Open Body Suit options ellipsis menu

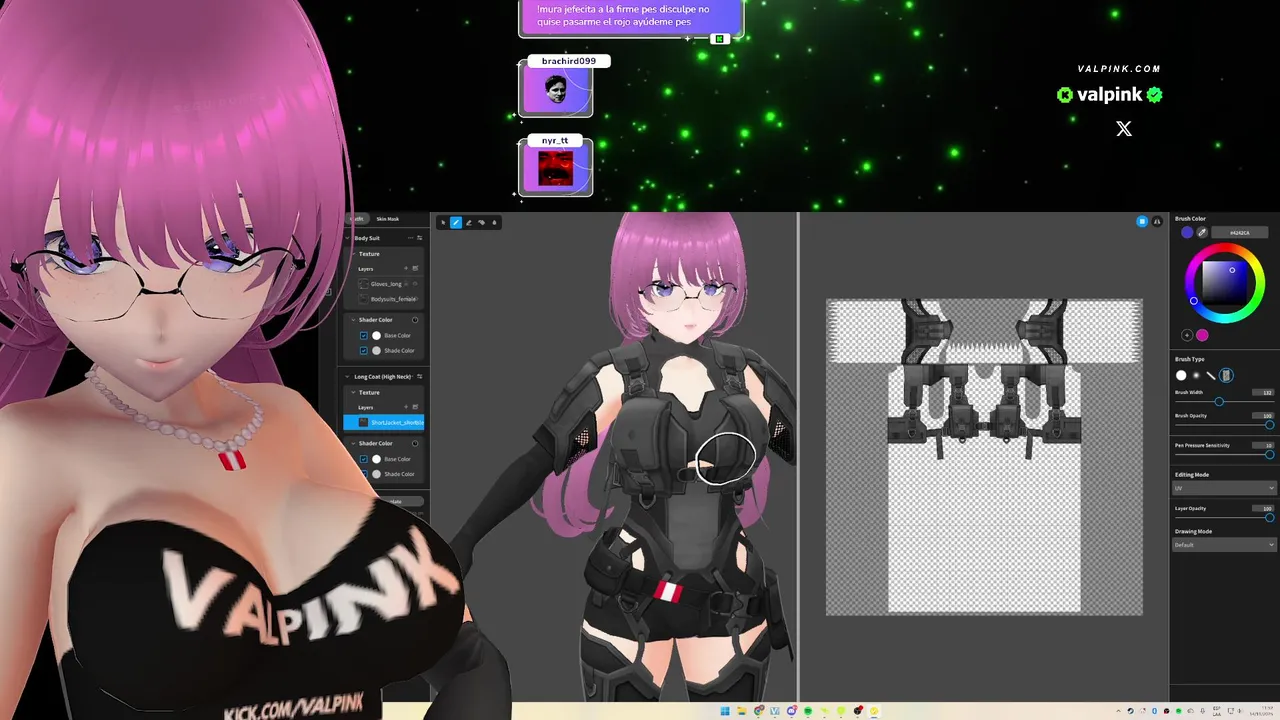[410, 238]
